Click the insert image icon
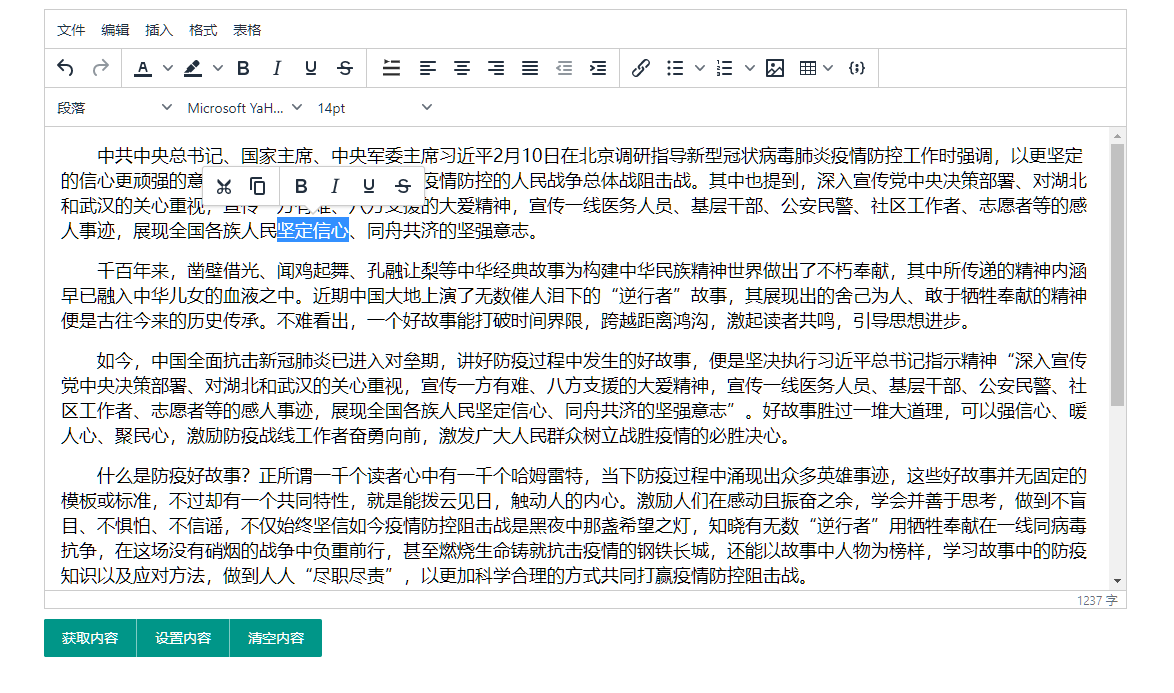Viewport: 1174px width, 693px height. click(x=774, y=68)
